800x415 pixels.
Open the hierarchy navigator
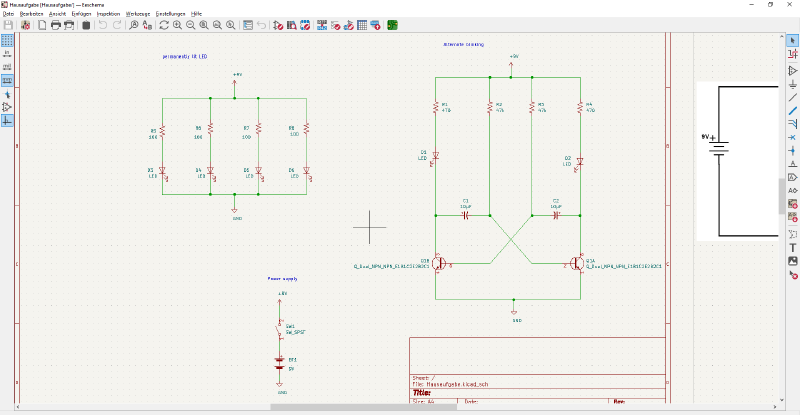tap(248, 25)
